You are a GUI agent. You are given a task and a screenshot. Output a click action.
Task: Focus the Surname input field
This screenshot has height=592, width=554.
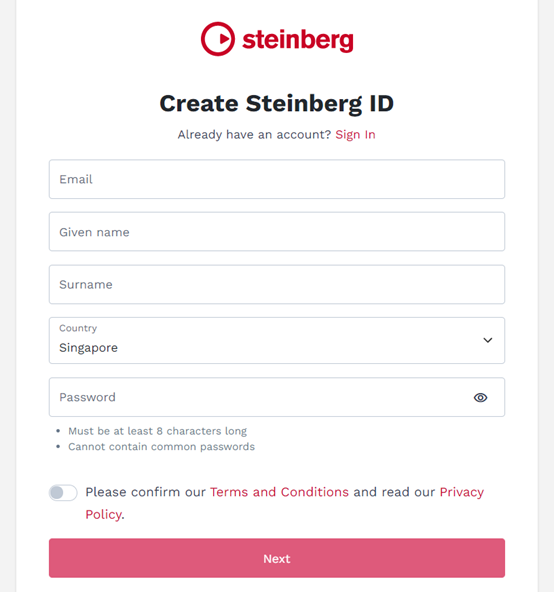(277, 284)
